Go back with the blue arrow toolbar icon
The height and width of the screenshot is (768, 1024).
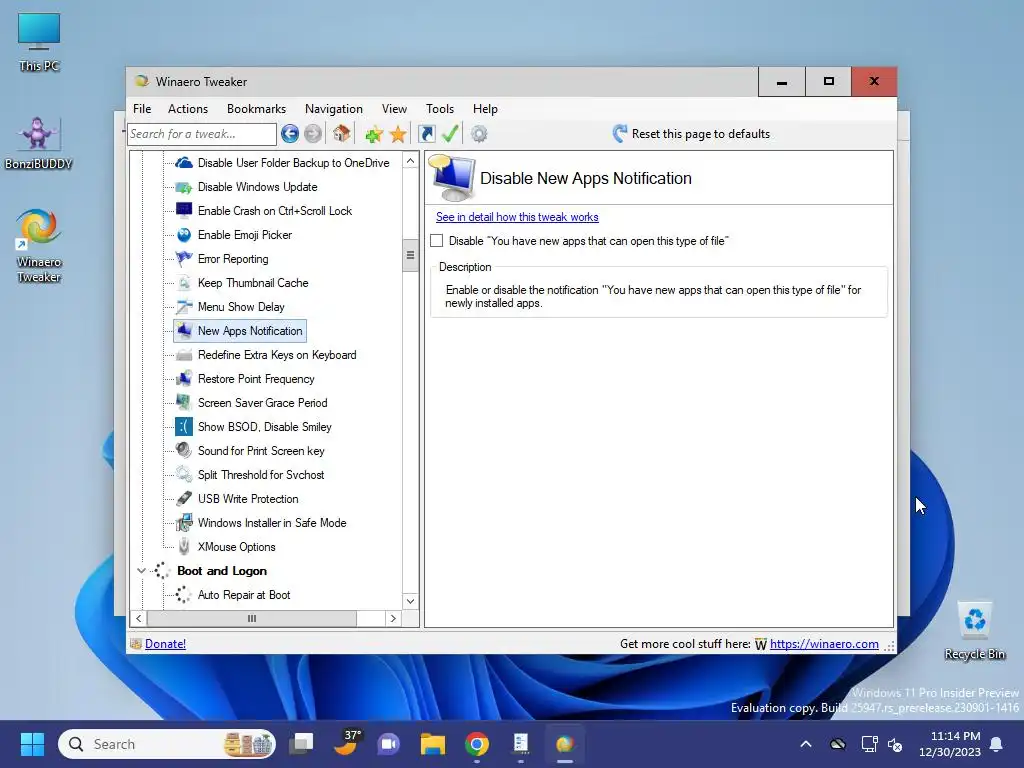[x=290, y=134]
